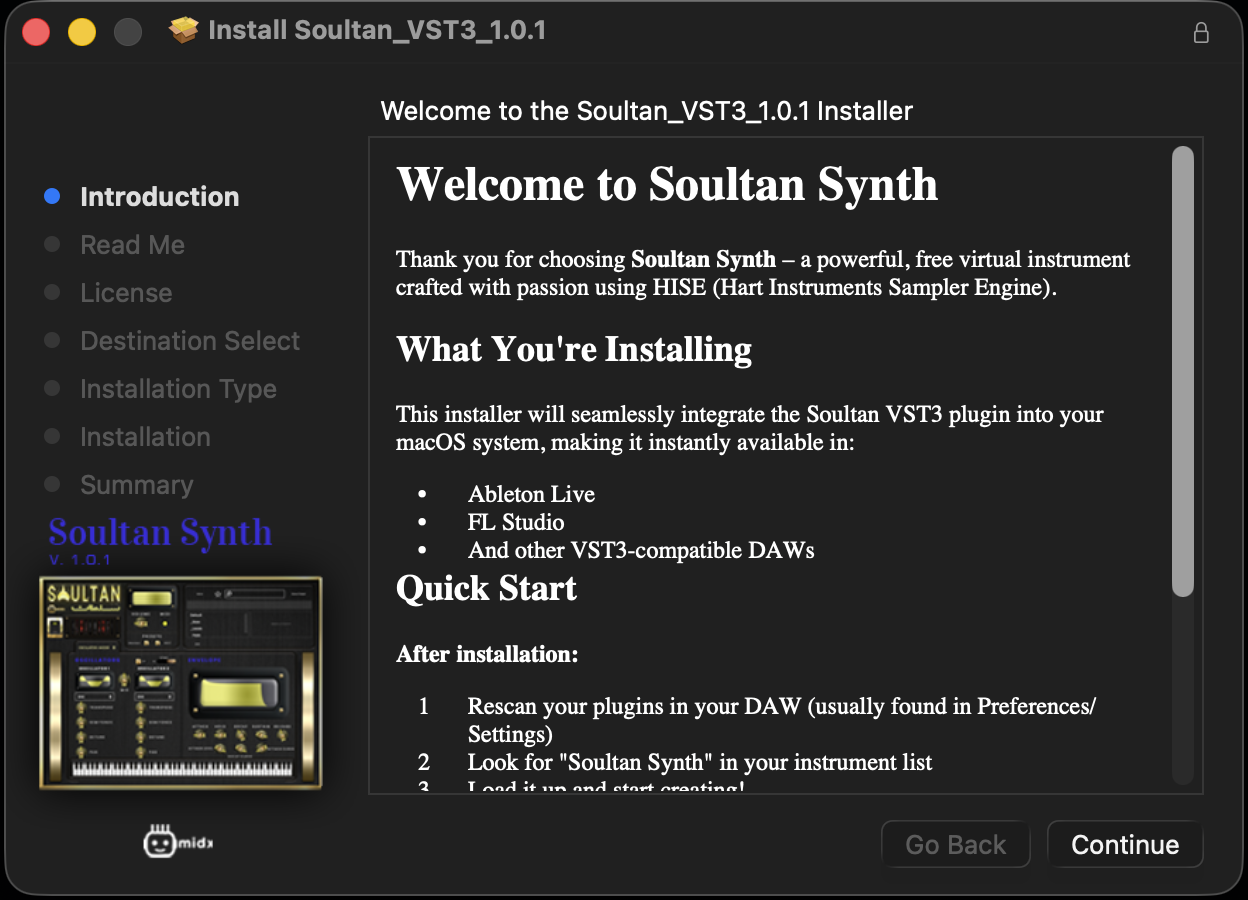Click "And other VST3-compatible DAWs" list item
Viewport: 1248px width, 900px height.
(x=641, y=550)
